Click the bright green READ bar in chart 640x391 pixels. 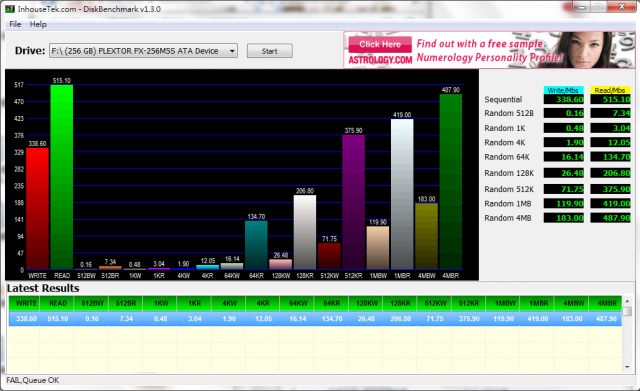(x=62, y=177)
